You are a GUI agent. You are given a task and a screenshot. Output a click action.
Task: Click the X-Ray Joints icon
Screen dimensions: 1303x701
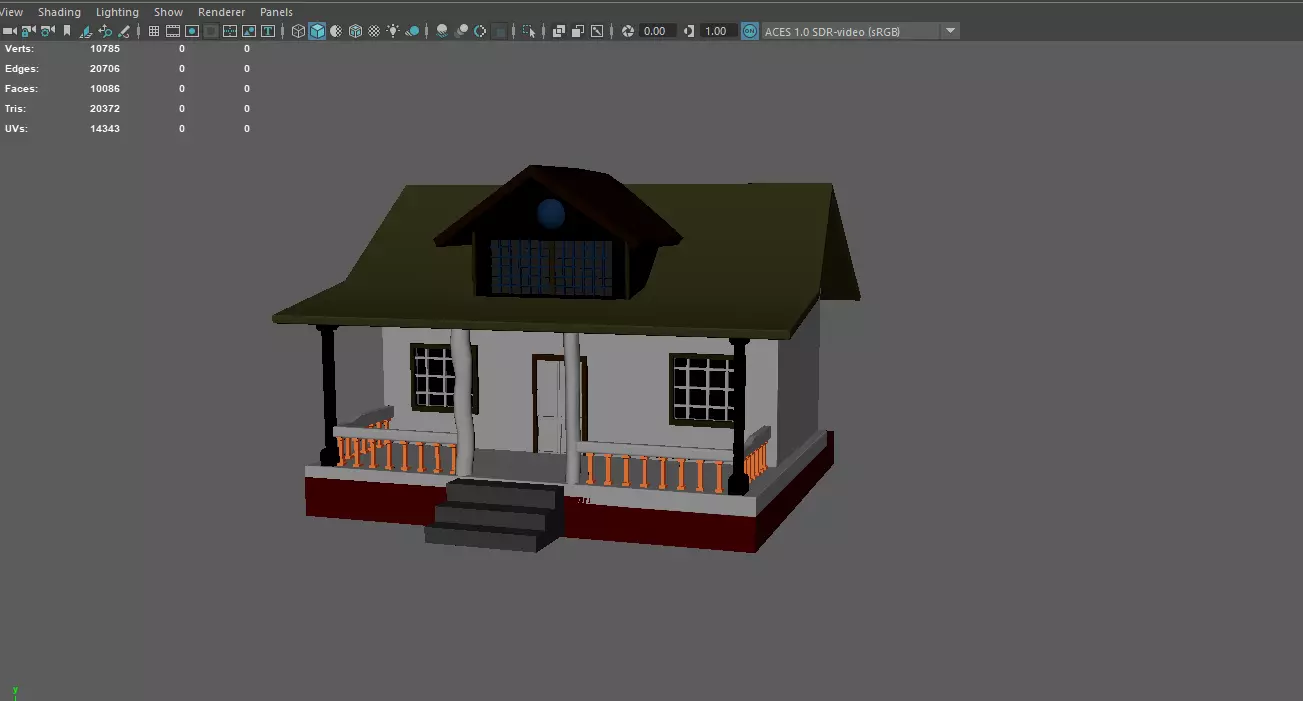click(597, 31)
